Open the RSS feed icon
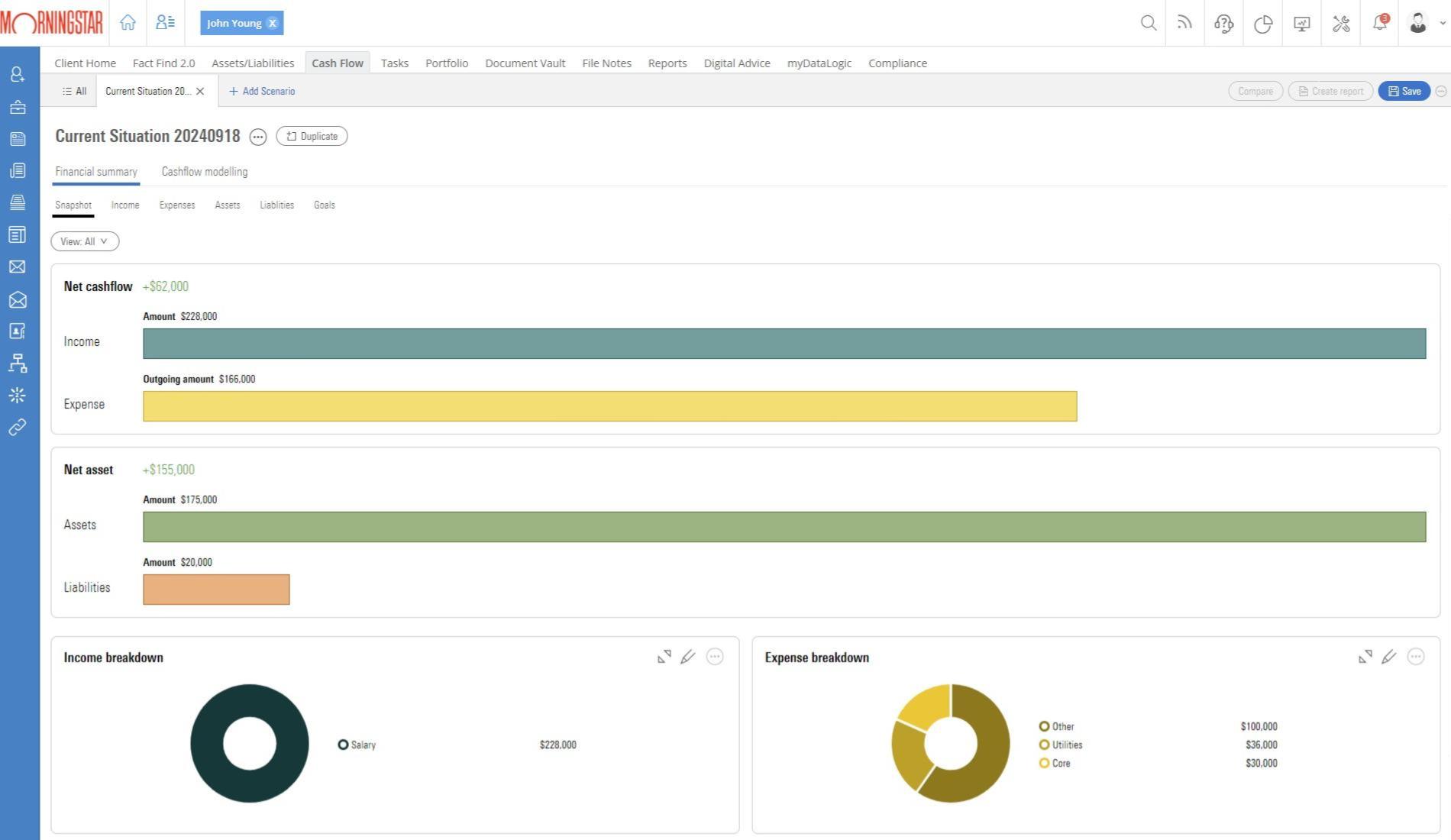The width and height of the screenshot is (1451, 840). click(x=1184, y=23)
